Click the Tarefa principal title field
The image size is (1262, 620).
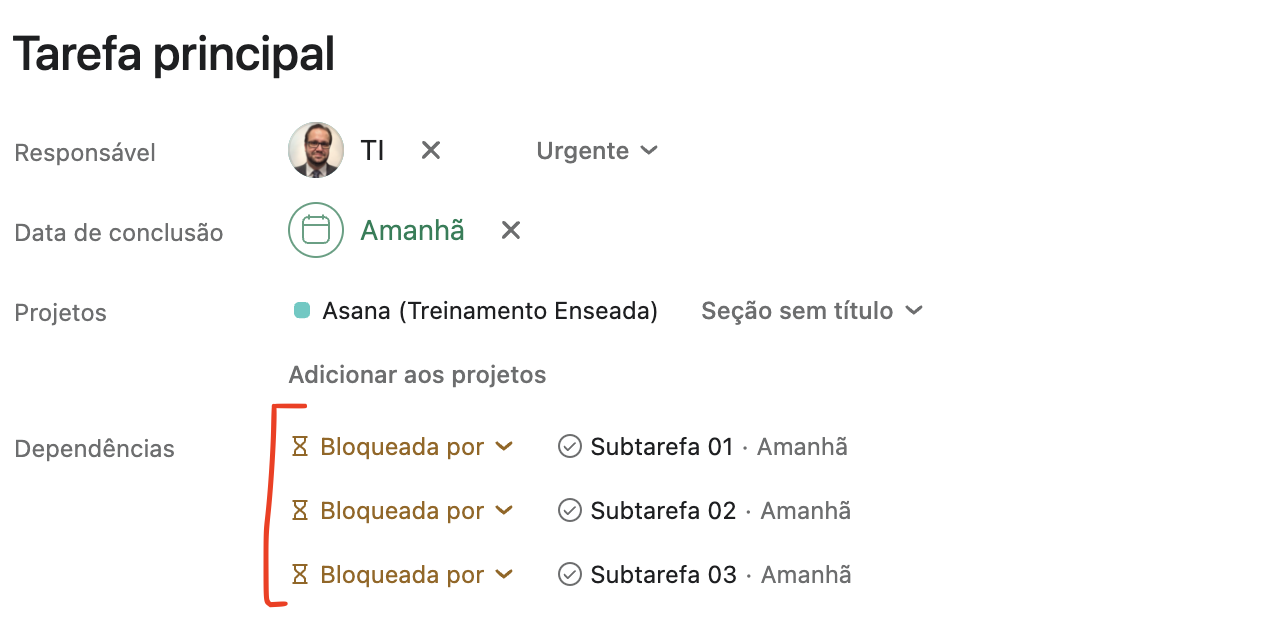(174, 54)
